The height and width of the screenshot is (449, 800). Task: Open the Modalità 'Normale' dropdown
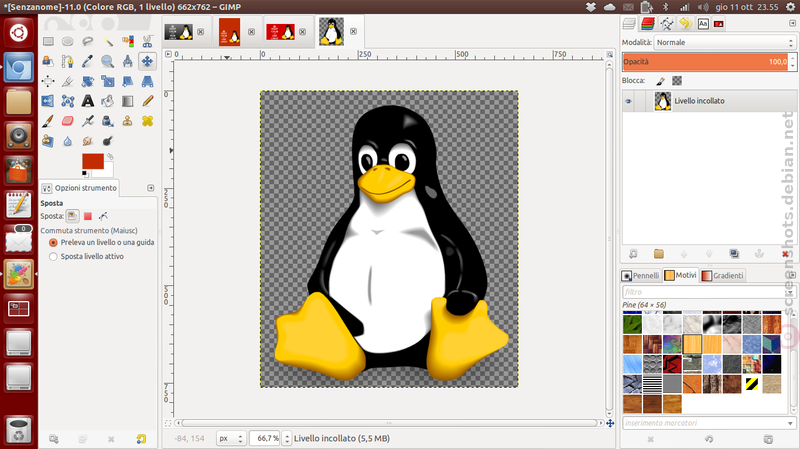(725, 42)
